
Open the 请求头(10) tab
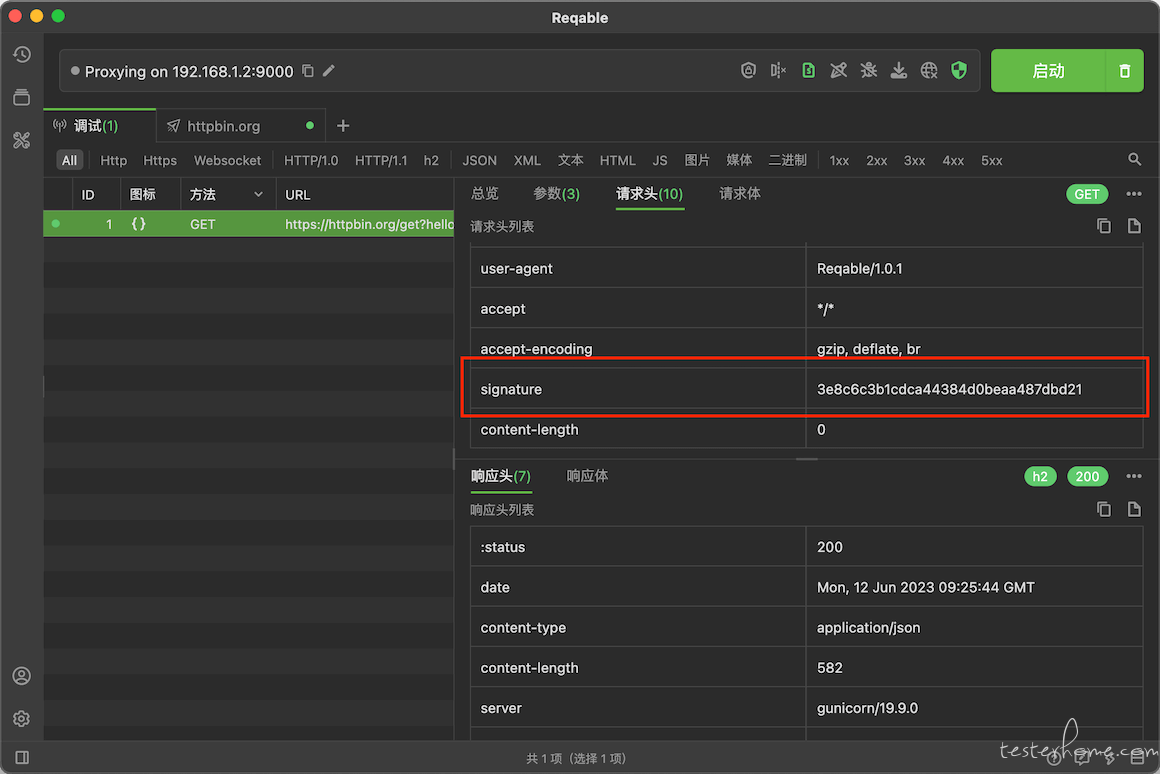650,194
